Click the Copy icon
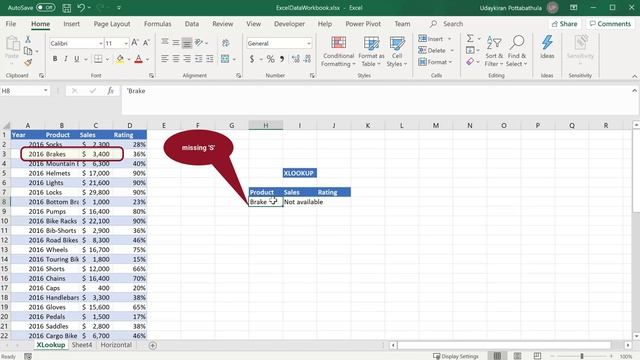640x360 pixels. [28, 51]
